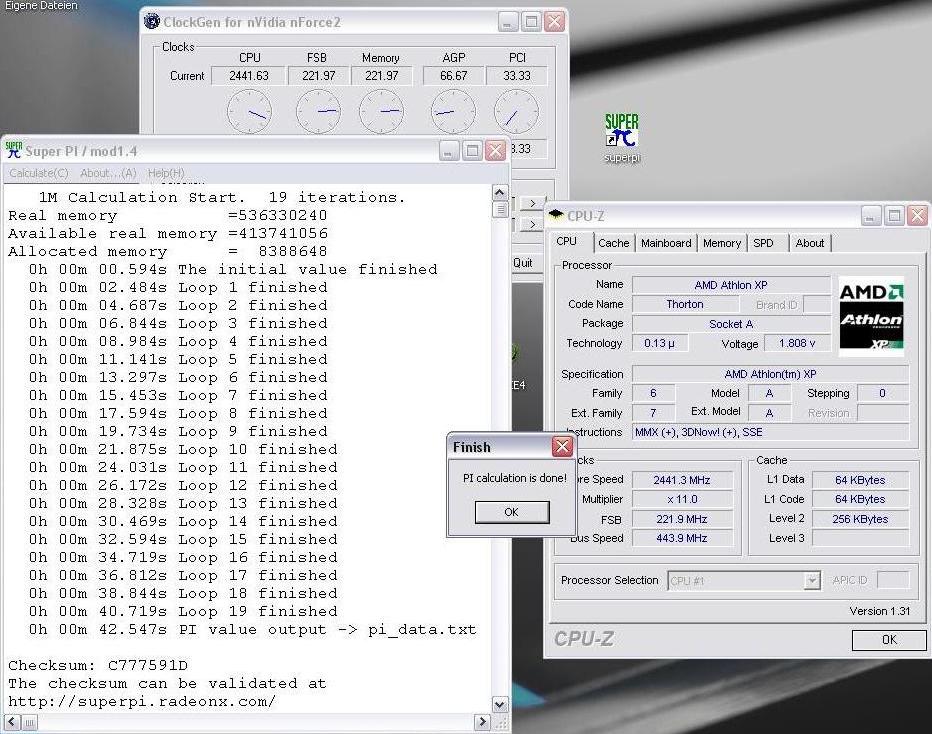
Task: Click the Instructions field in CPU-Z
Action: [x=770, y=432]
